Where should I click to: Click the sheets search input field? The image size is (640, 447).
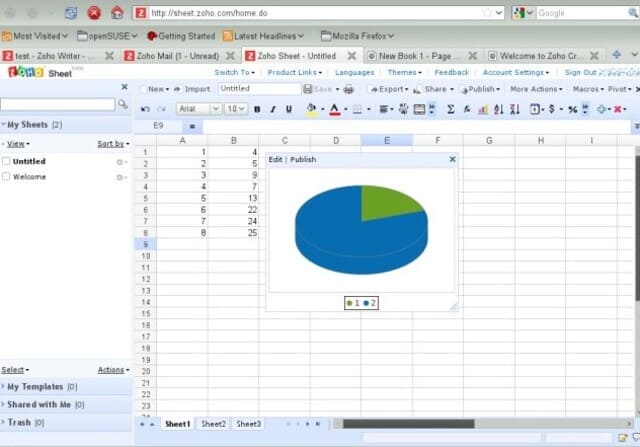58,104
